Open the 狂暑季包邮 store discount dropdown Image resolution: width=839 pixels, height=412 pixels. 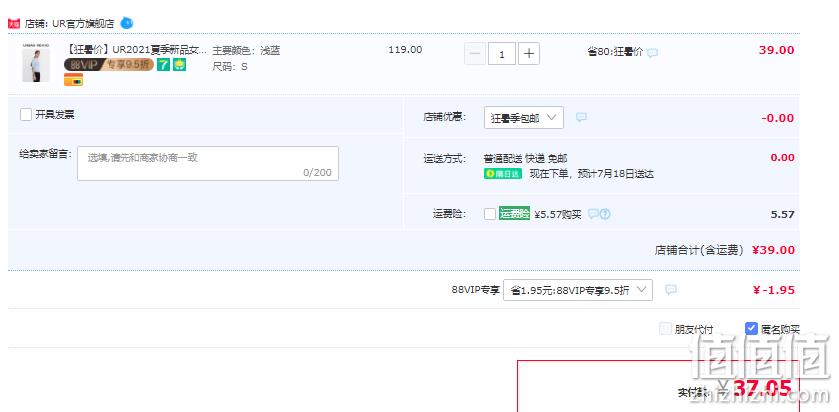[x=523, y=118]
